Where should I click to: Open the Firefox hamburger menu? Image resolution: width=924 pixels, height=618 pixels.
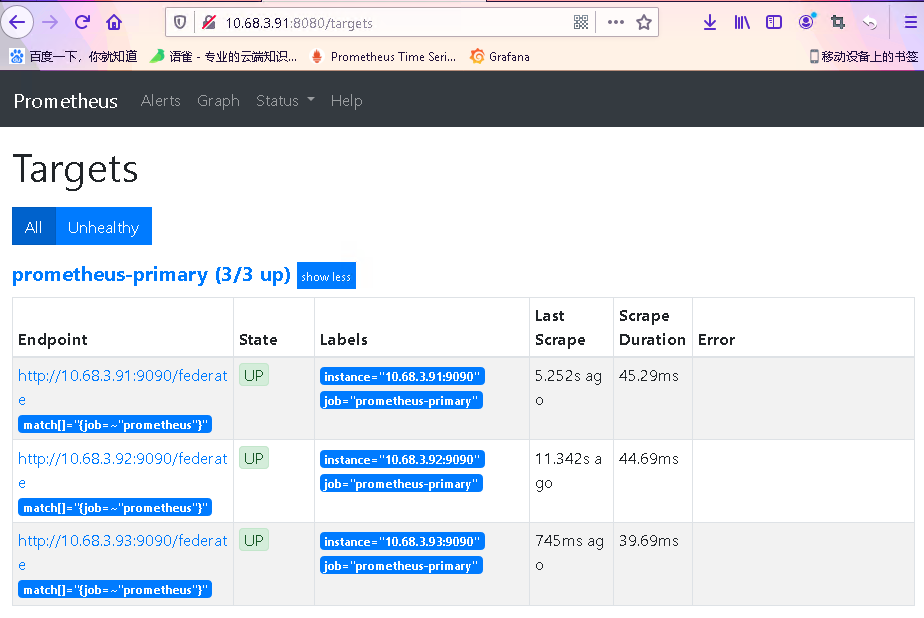click(x=910, y=22)
